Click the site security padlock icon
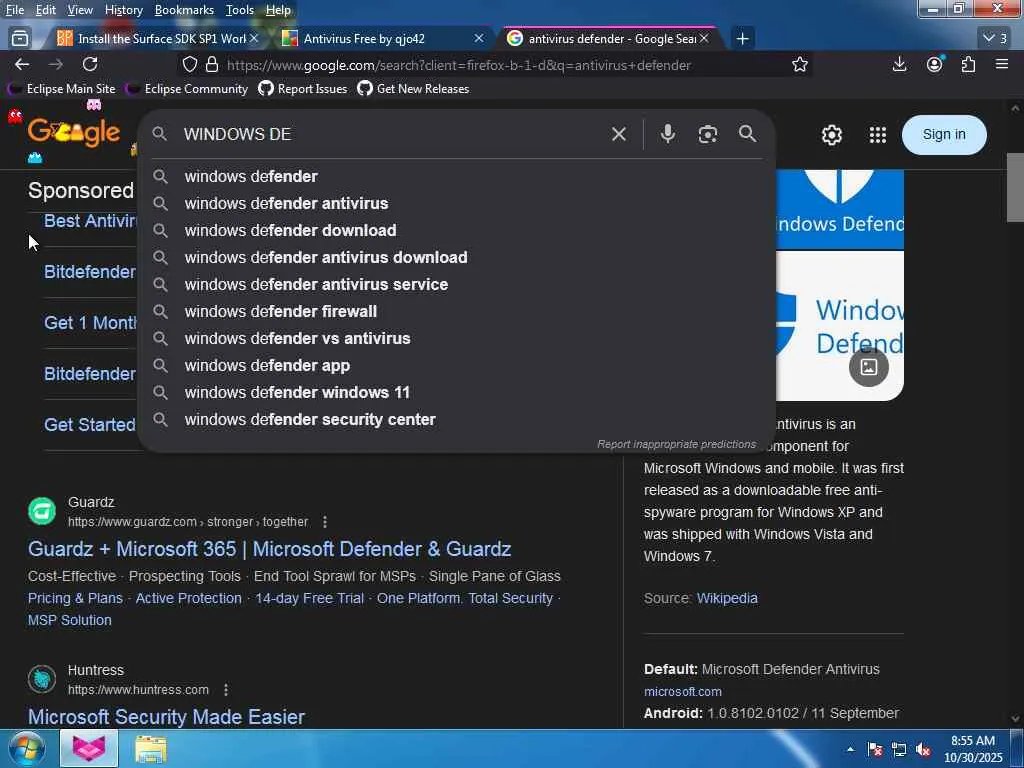This screenshot has height=768, width=1024. 212,65
